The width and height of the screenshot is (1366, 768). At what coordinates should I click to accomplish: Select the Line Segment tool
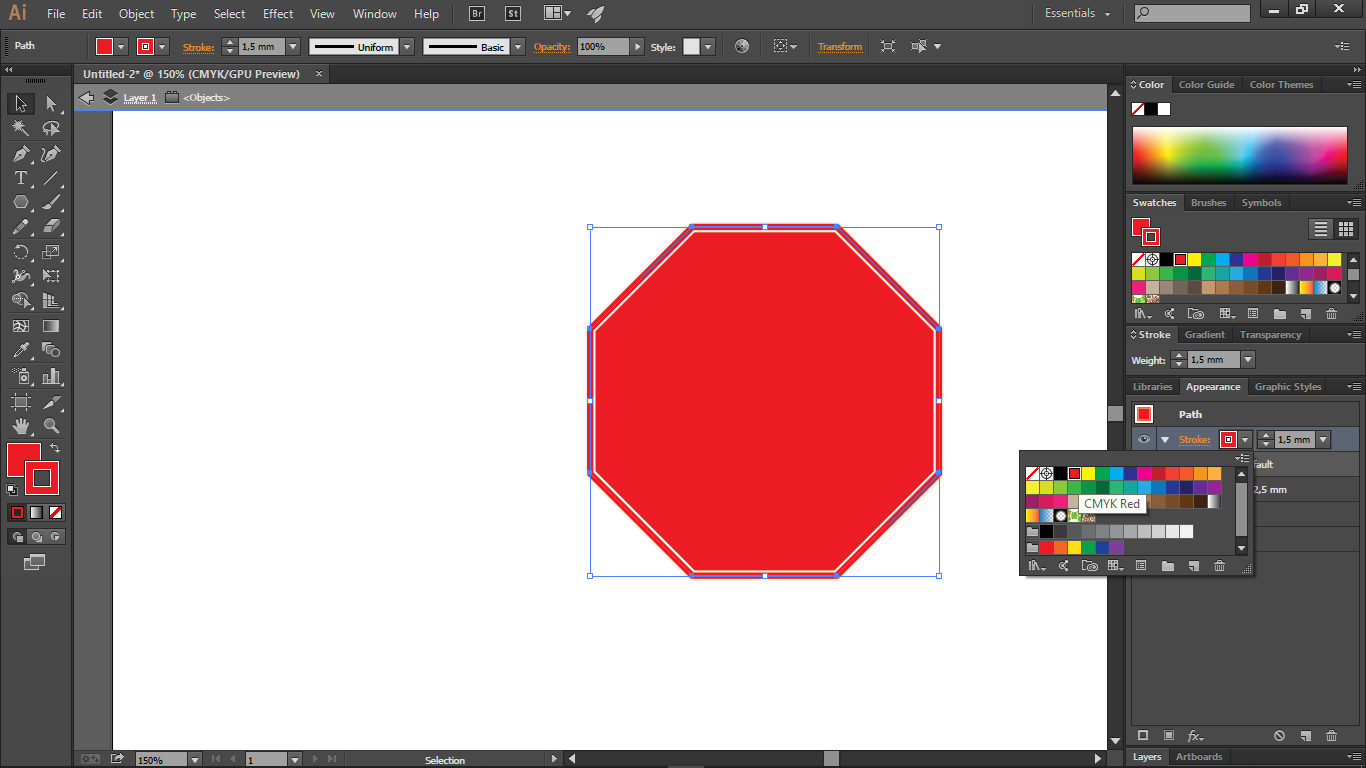click(x=51, y=178)
